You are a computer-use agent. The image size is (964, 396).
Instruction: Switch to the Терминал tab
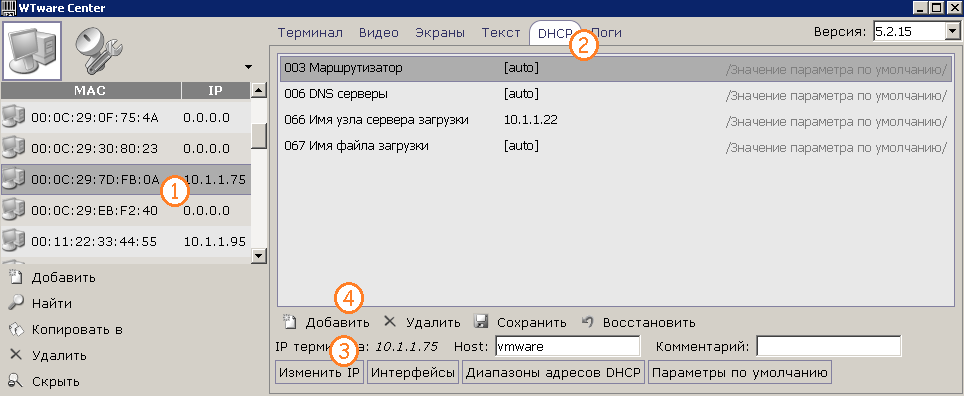click(x=310, y=33)
